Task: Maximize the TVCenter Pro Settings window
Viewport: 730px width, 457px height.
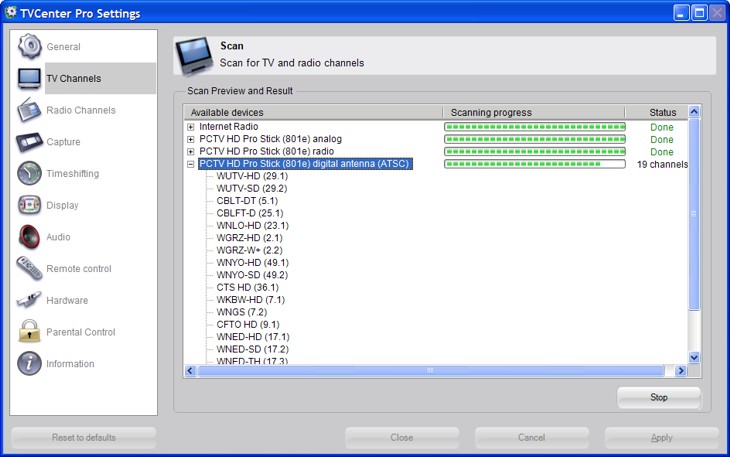Action: [x=699, y=13]
